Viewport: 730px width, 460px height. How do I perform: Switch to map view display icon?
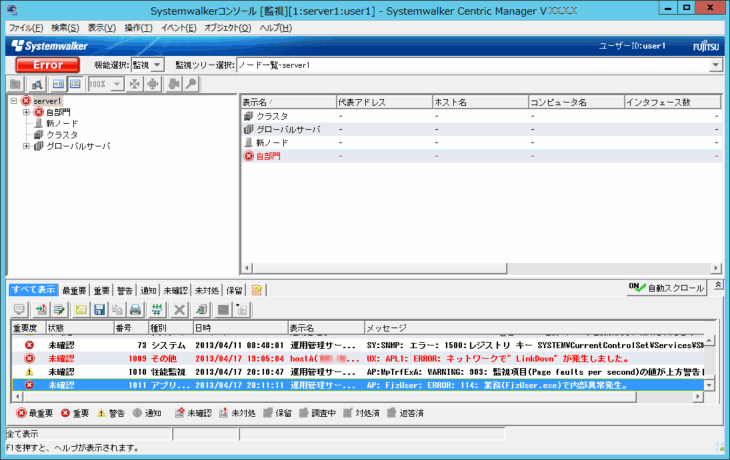[58, 84]
